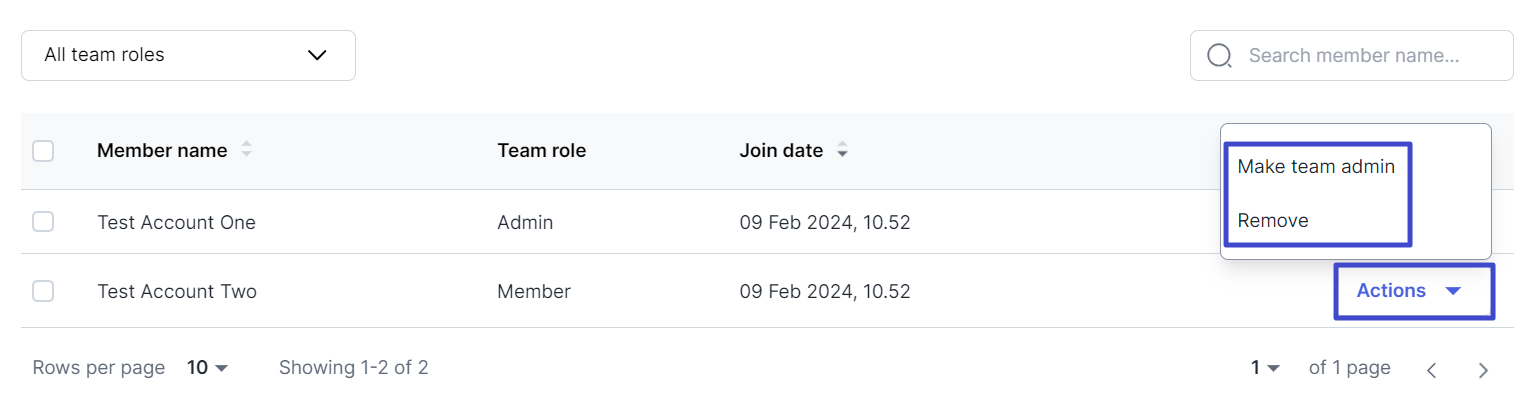Open the page number dropdown
Image resolution: width=1521 pixels, height=408 pixels.
coord(1265,368)
